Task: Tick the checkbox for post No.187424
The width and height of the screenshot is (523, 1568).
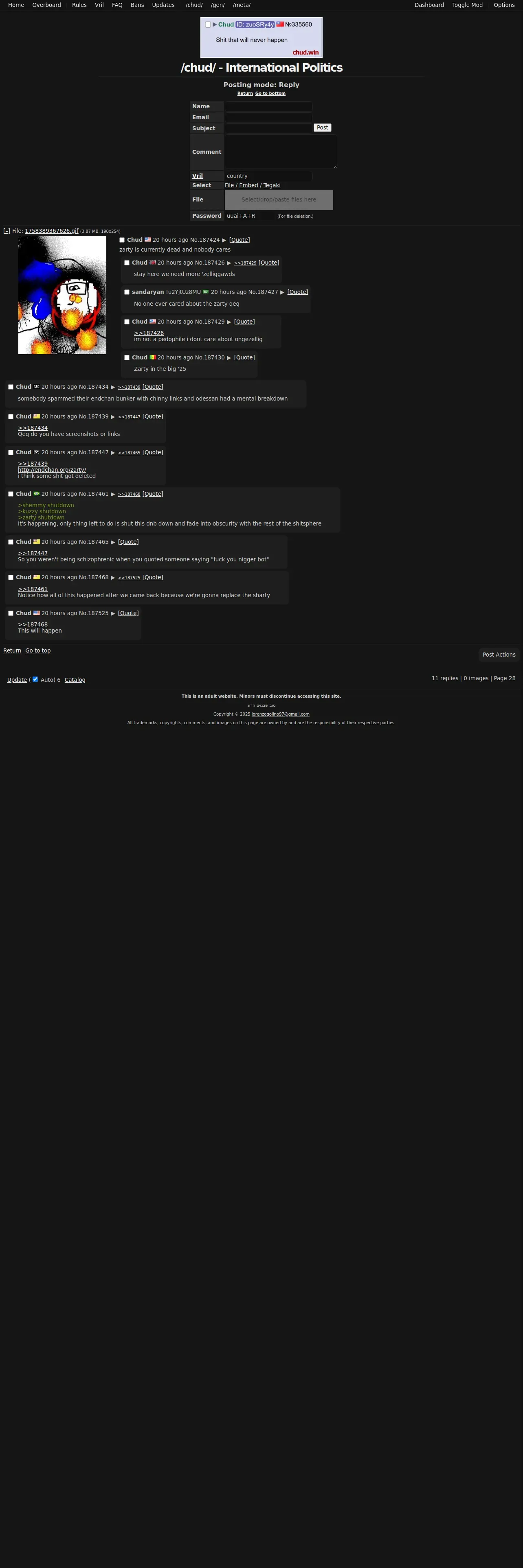Action: (122, 241)
